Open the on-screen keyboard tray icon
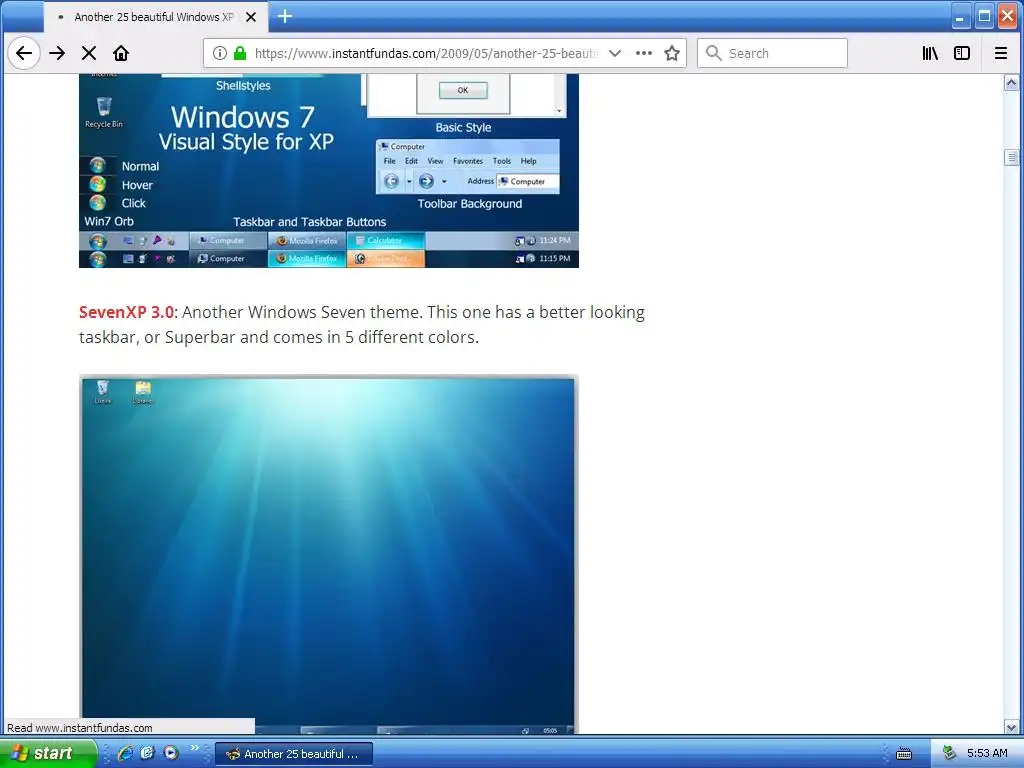Image resolution: width=1024 pixels, height=768 pixels. (904, 754)
